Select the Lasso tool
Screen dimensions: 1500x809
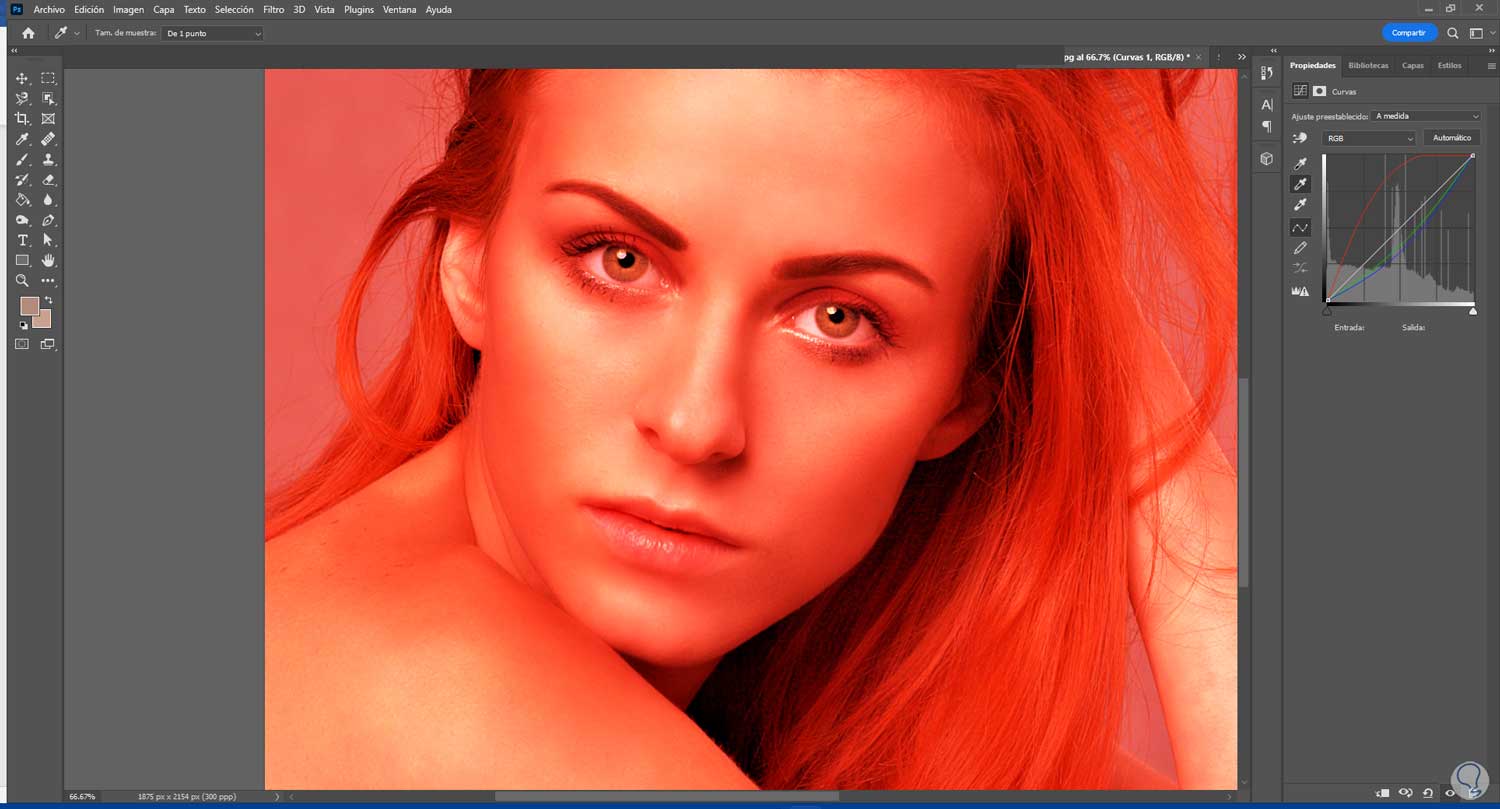(x=22, y=99)
